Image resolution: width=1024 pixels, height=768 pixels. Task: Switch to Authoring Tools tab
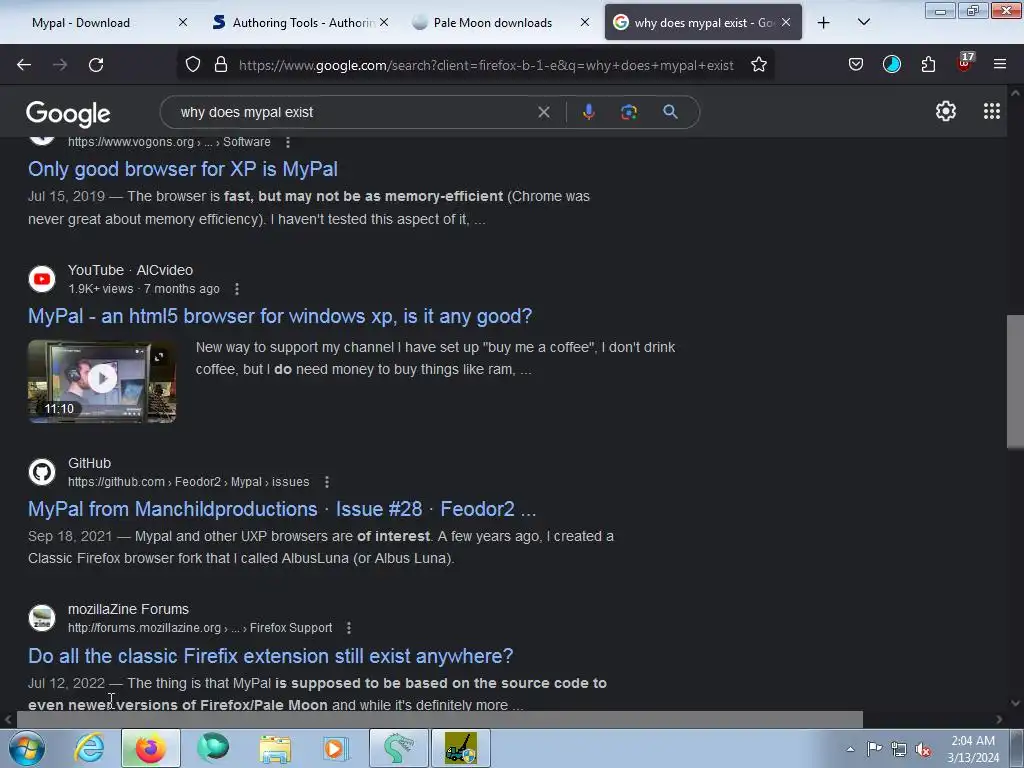click(300, 23)
